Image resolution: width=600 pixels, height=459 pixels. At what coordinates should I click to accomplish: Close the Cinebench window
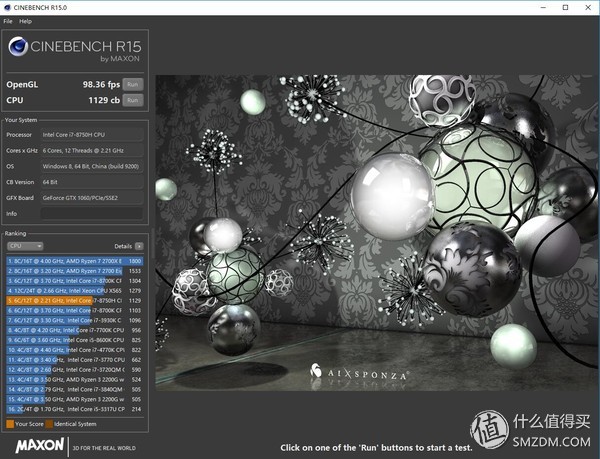tap(588, 8)
